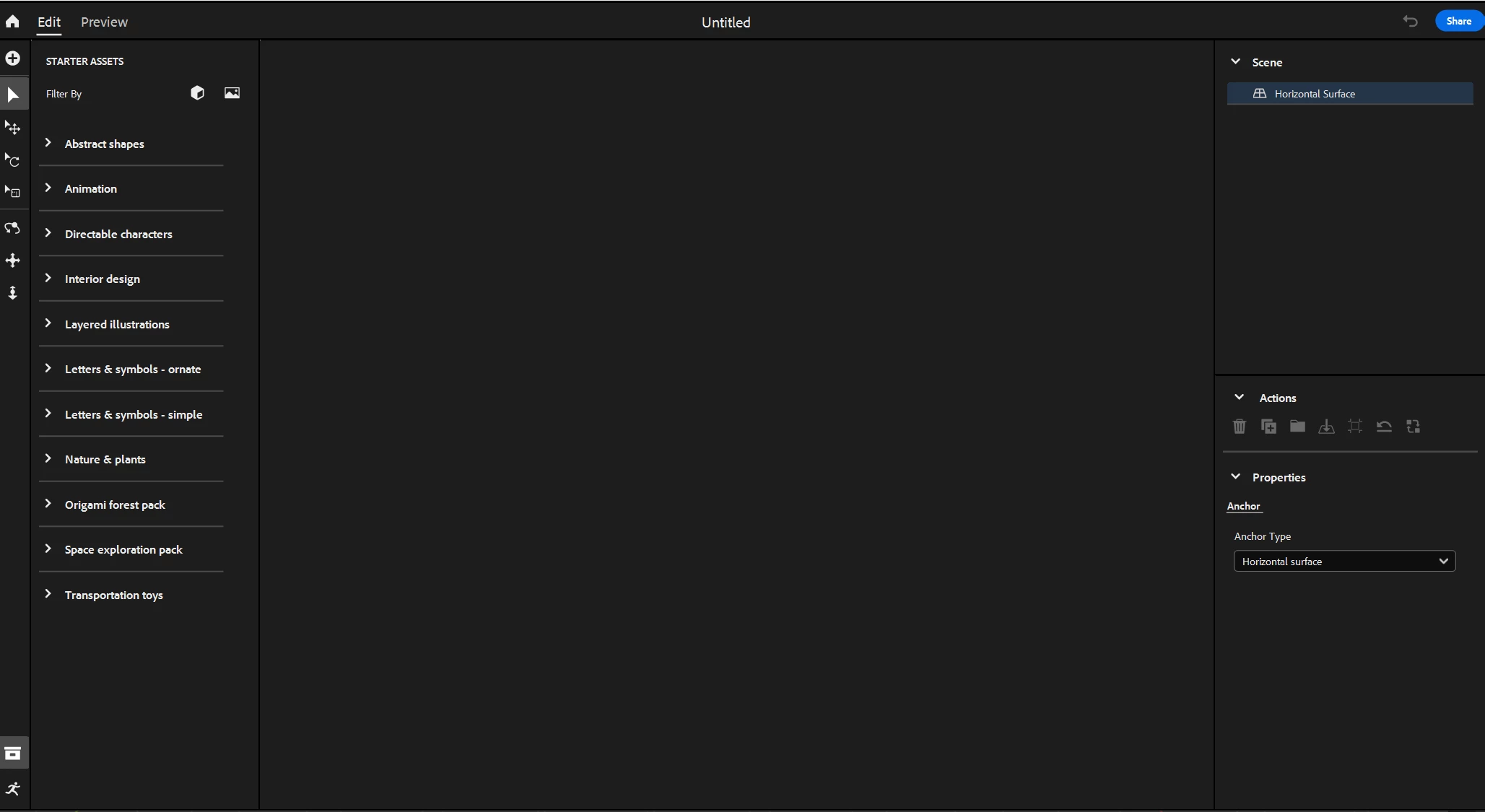This screenshot has width=1485, height=812.
Task: Open the Anchor Type dropdown
Action: point(1344,562)
